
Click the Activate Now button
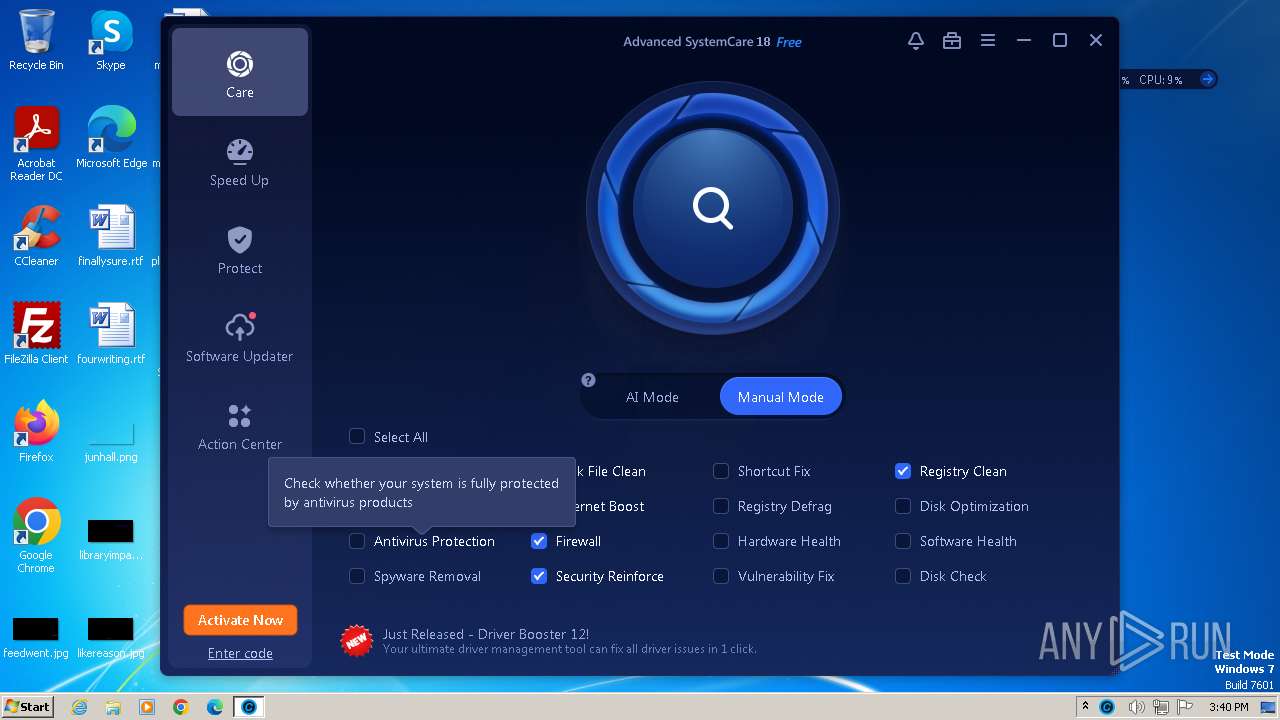[240, 620]
